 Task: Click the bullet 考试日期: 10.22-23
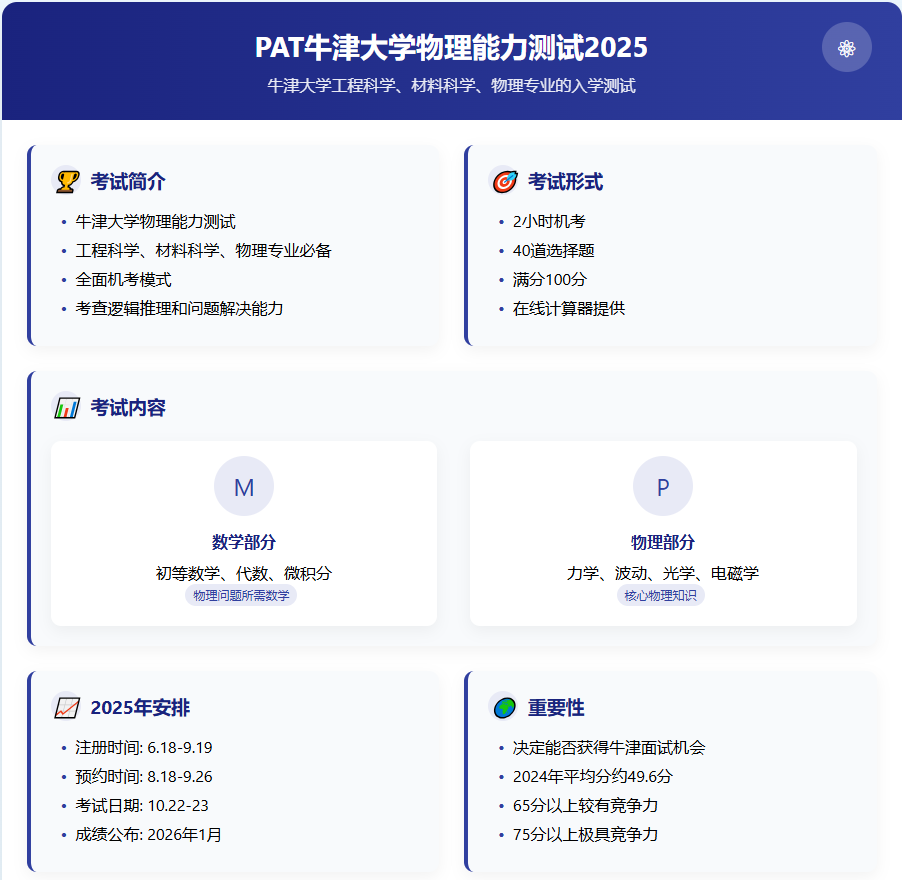click(142, 805)
